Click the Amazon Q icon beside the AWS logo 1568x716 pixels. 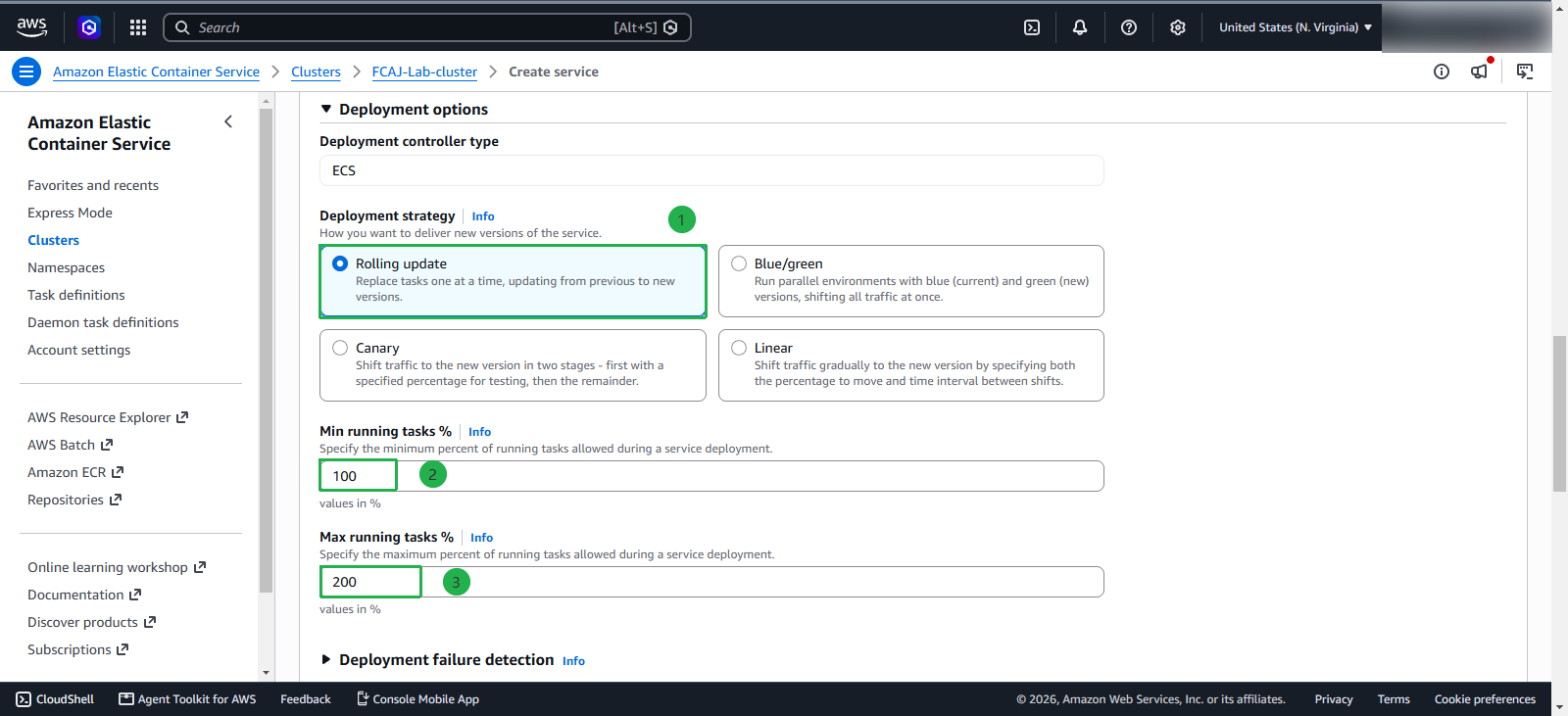click(89, 27)
